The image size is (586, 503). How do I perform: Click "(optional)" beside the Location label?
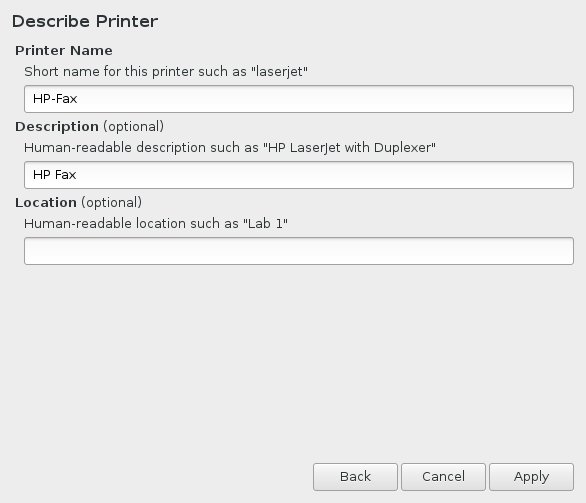(x=111, y=203)
